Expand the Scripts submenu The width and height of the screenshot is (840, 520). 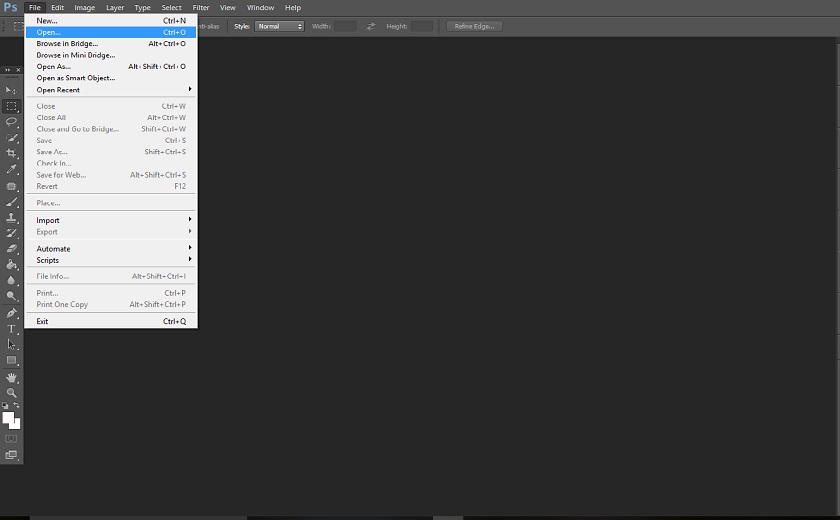click(110, 260)
